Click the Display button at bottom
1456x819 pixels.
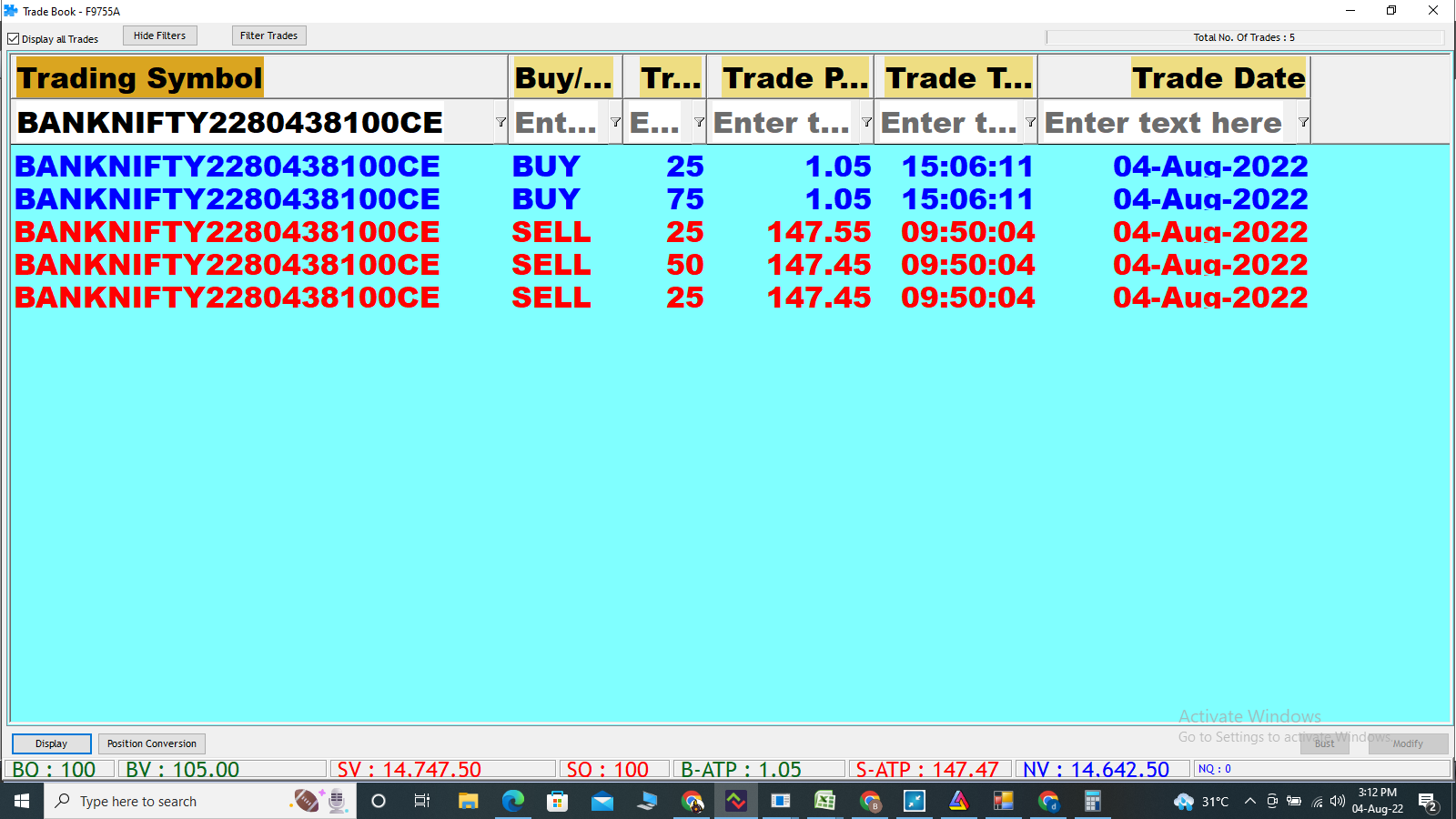coord(52,743)
